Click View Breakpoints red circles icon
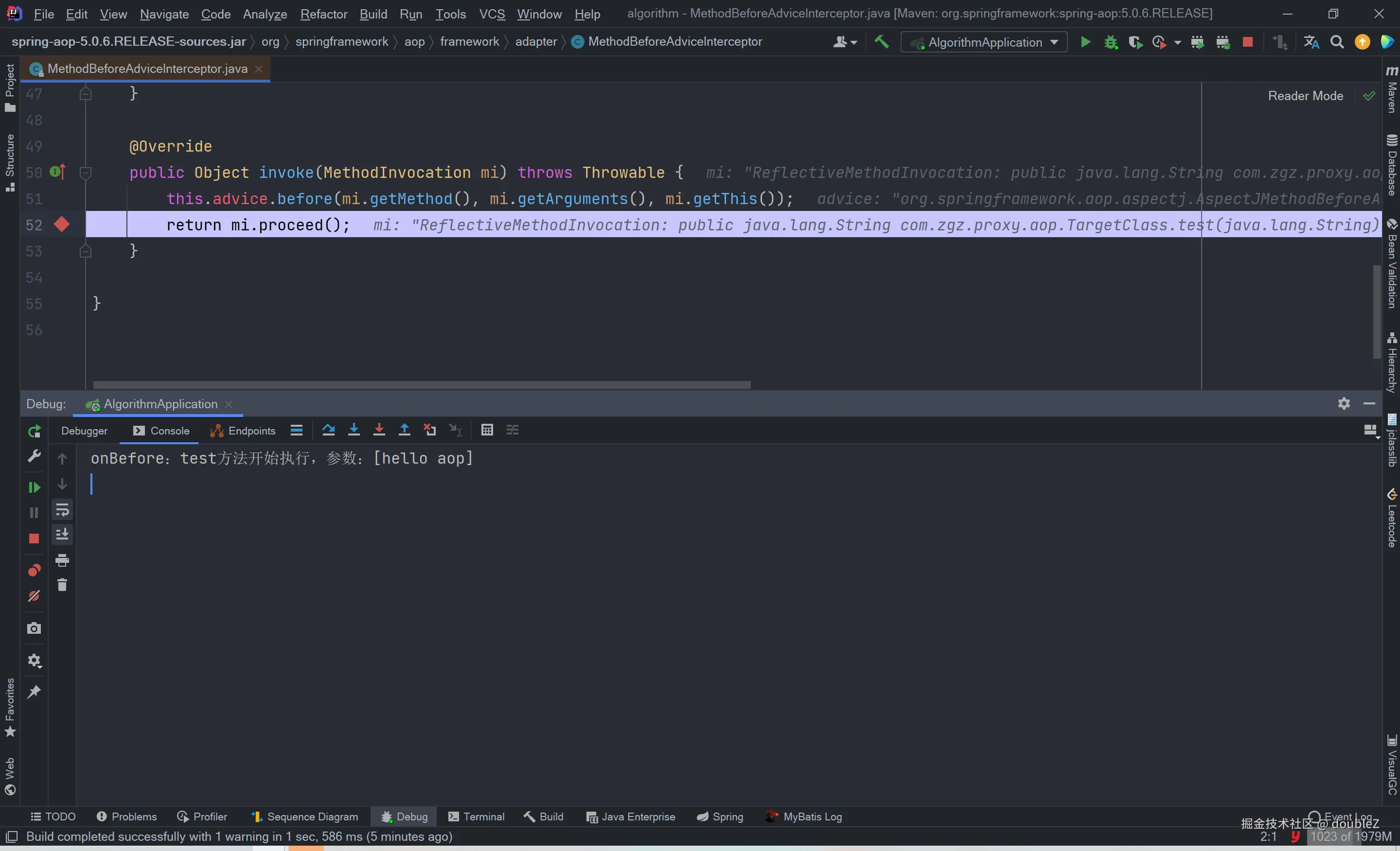 pos(34,570)
